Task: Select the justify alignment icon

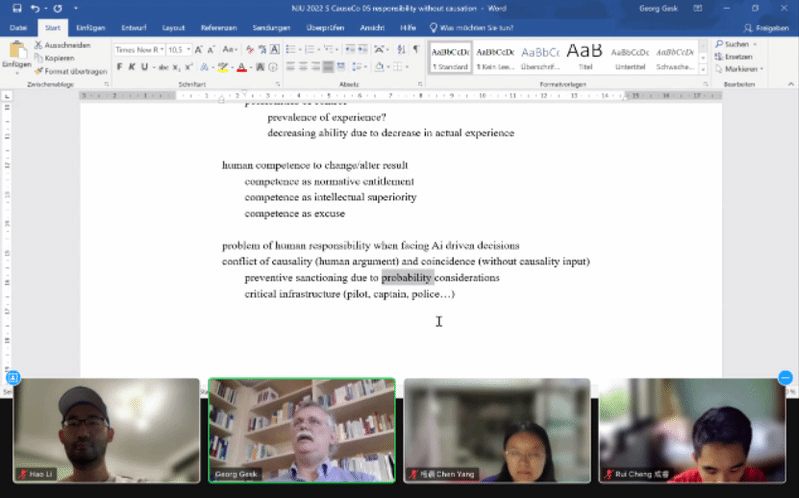Action: [x=328, y=67]
